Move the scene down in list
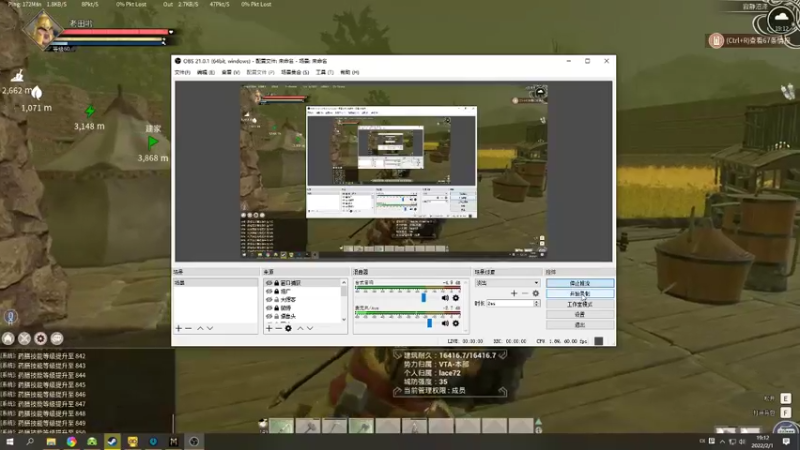 (210, 329)
